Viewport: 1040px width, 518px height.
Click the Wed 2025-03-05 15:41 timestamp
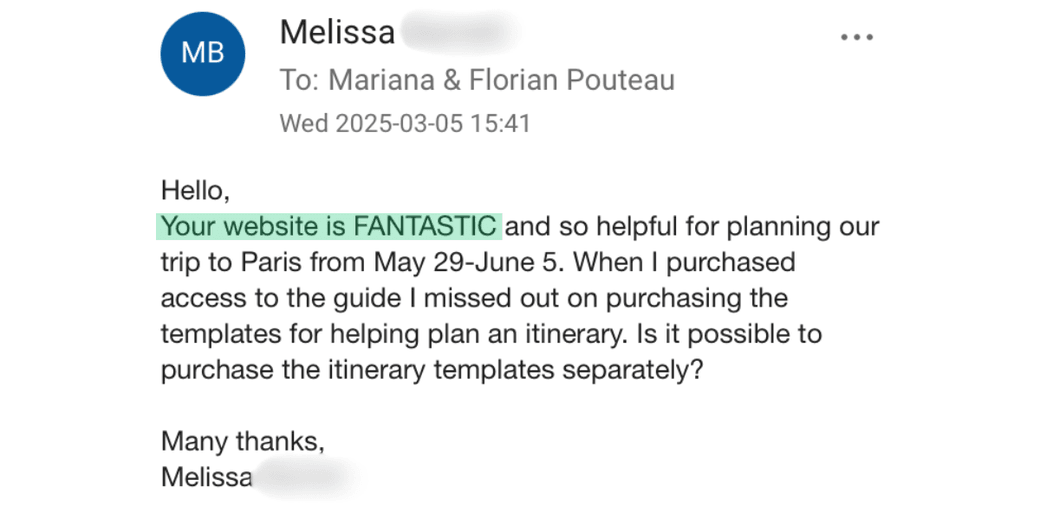404,124
